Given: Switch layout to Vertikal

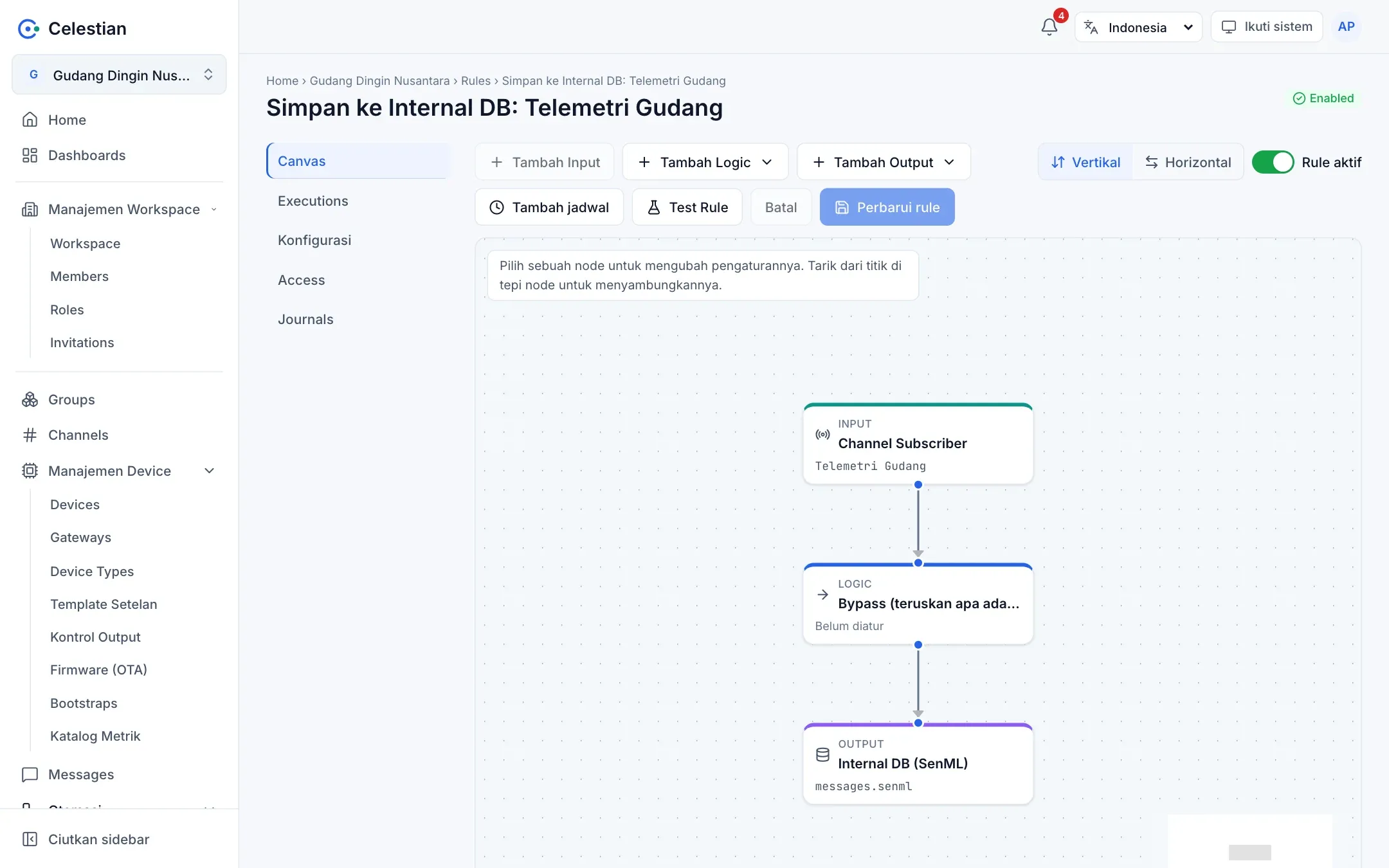Looking at the screenshot, I should (1085, 162).
